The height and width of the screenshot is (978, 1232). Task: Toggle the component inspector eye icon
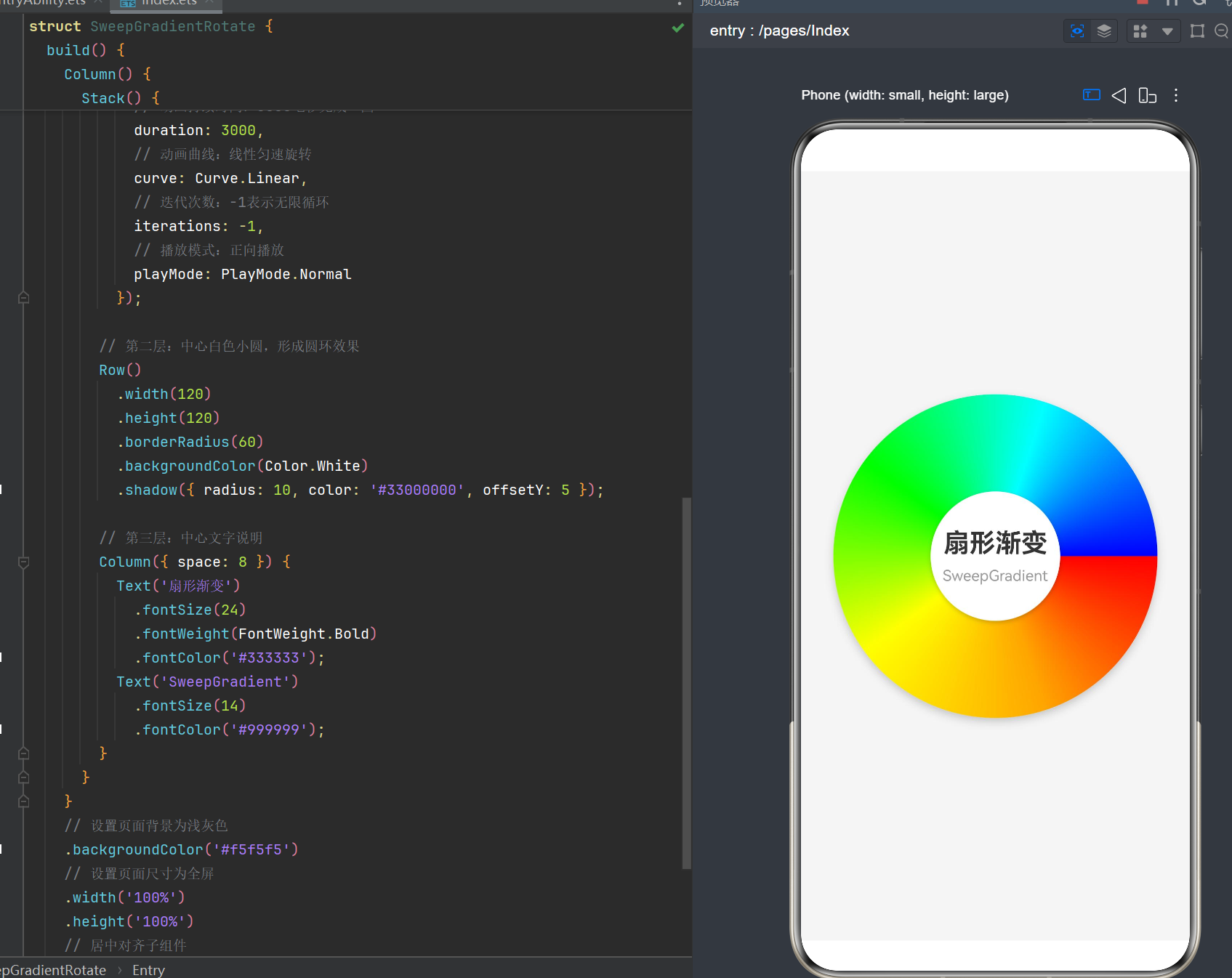click(1077, 31)
